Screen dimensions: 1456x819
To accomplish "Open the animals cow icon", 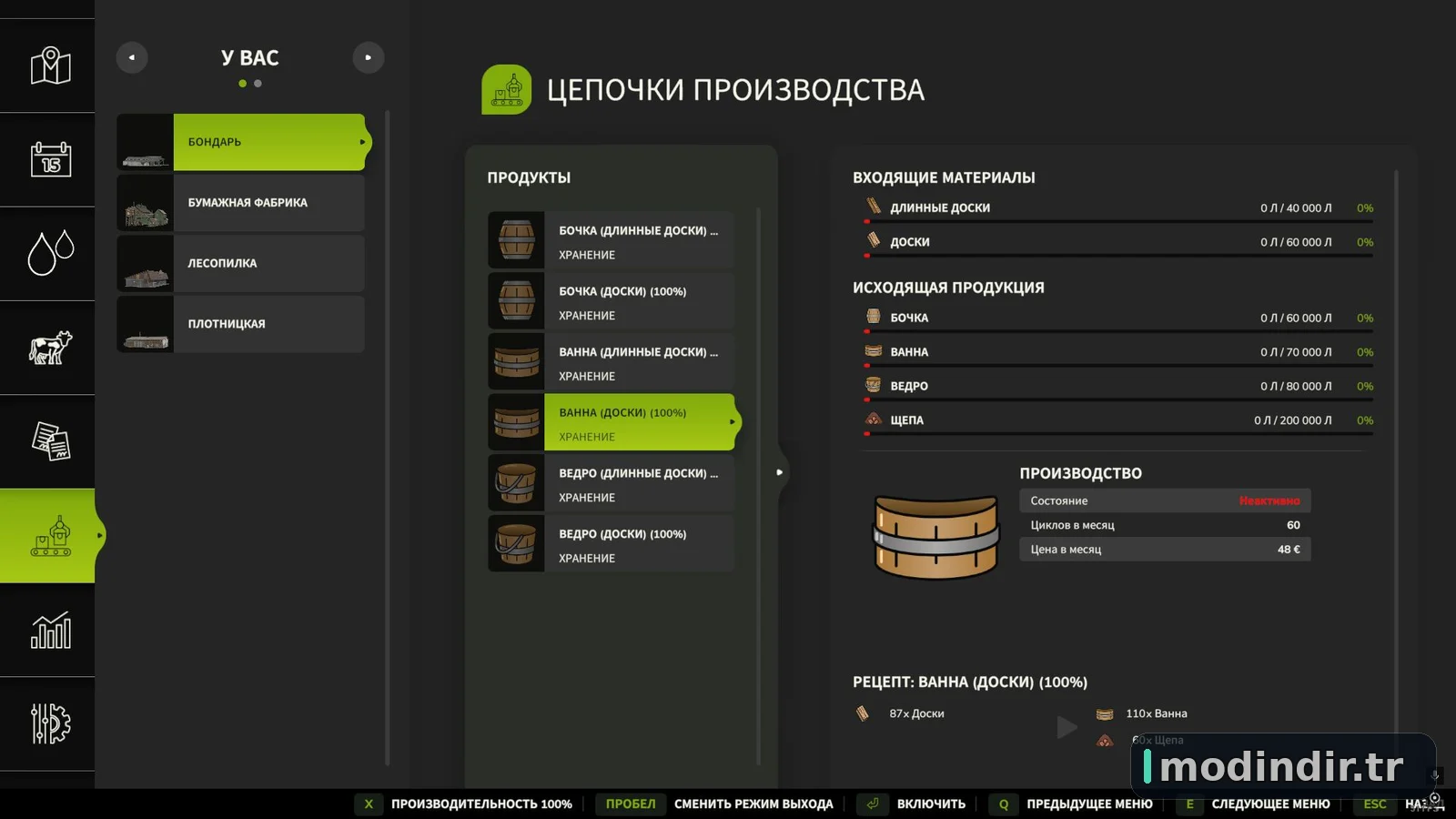I will (x=51, y=348).
